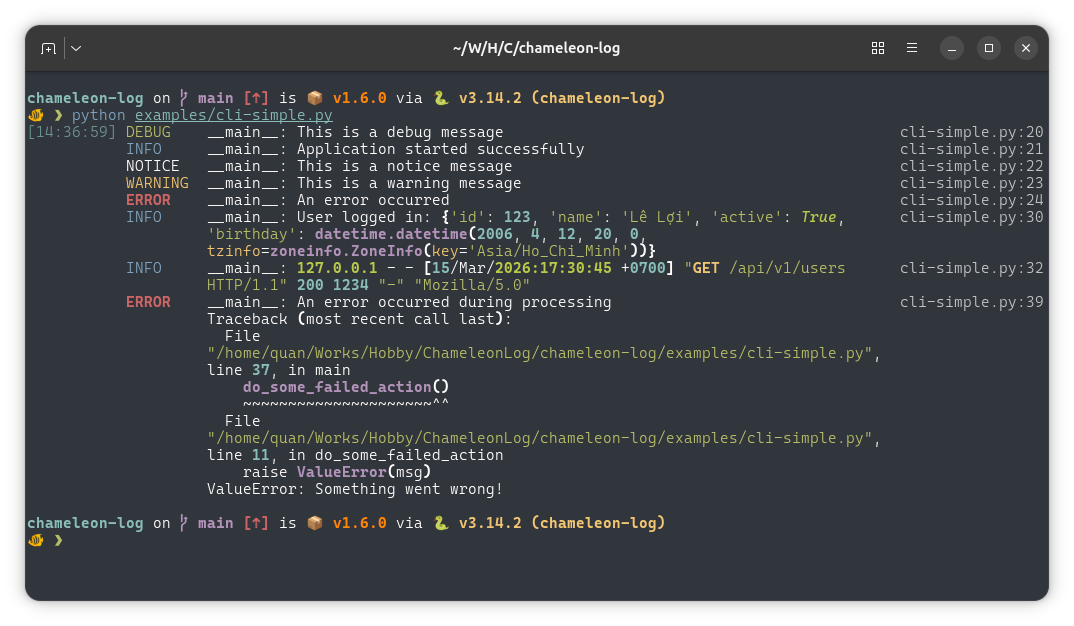The image size is (1074, 626).
Task: Click the file path above 'line 37'
Action: (x=539, y=353)
